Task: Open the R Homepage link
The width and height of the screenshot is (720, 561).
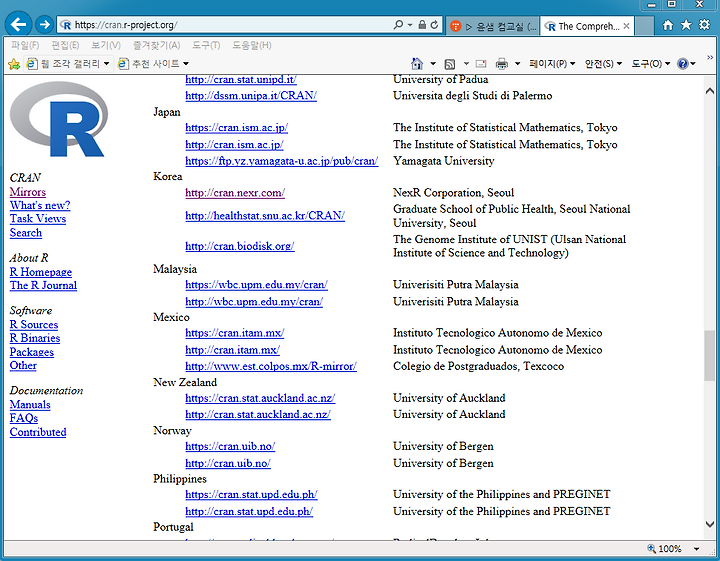Action: coord(41,272)
